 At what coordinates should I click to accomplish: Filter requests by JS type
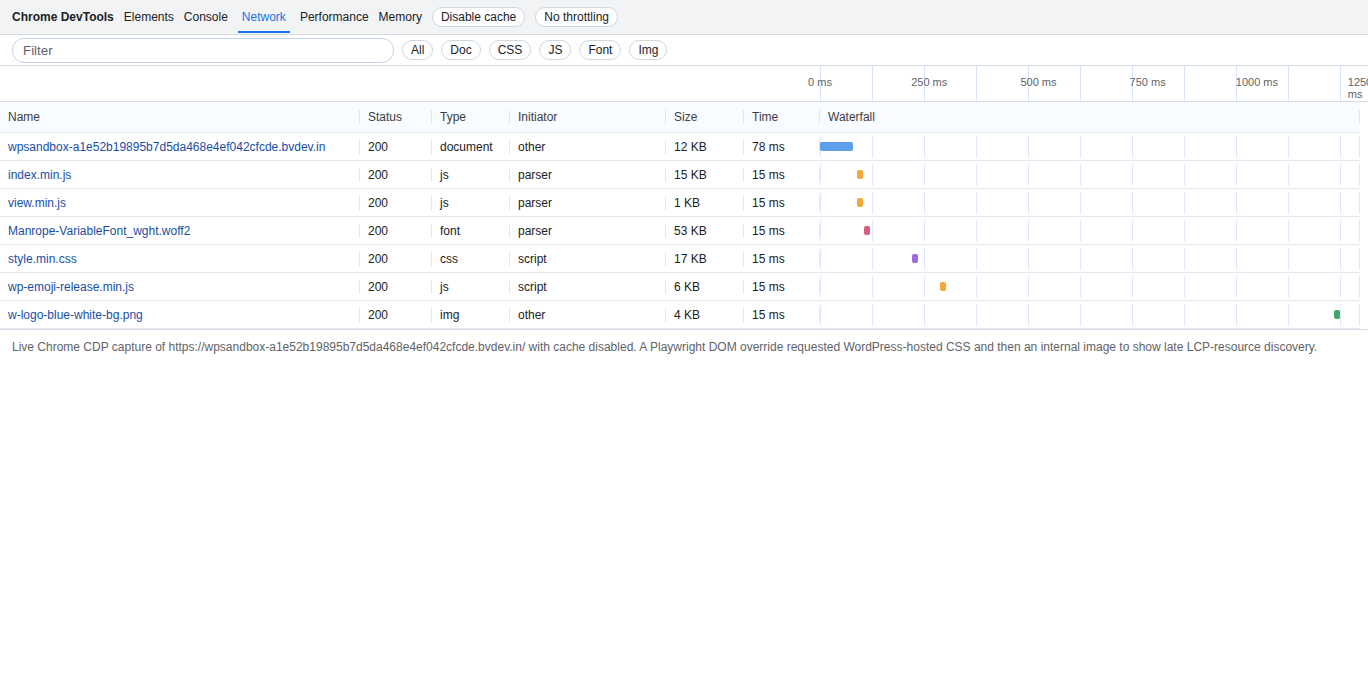(555, 50)
